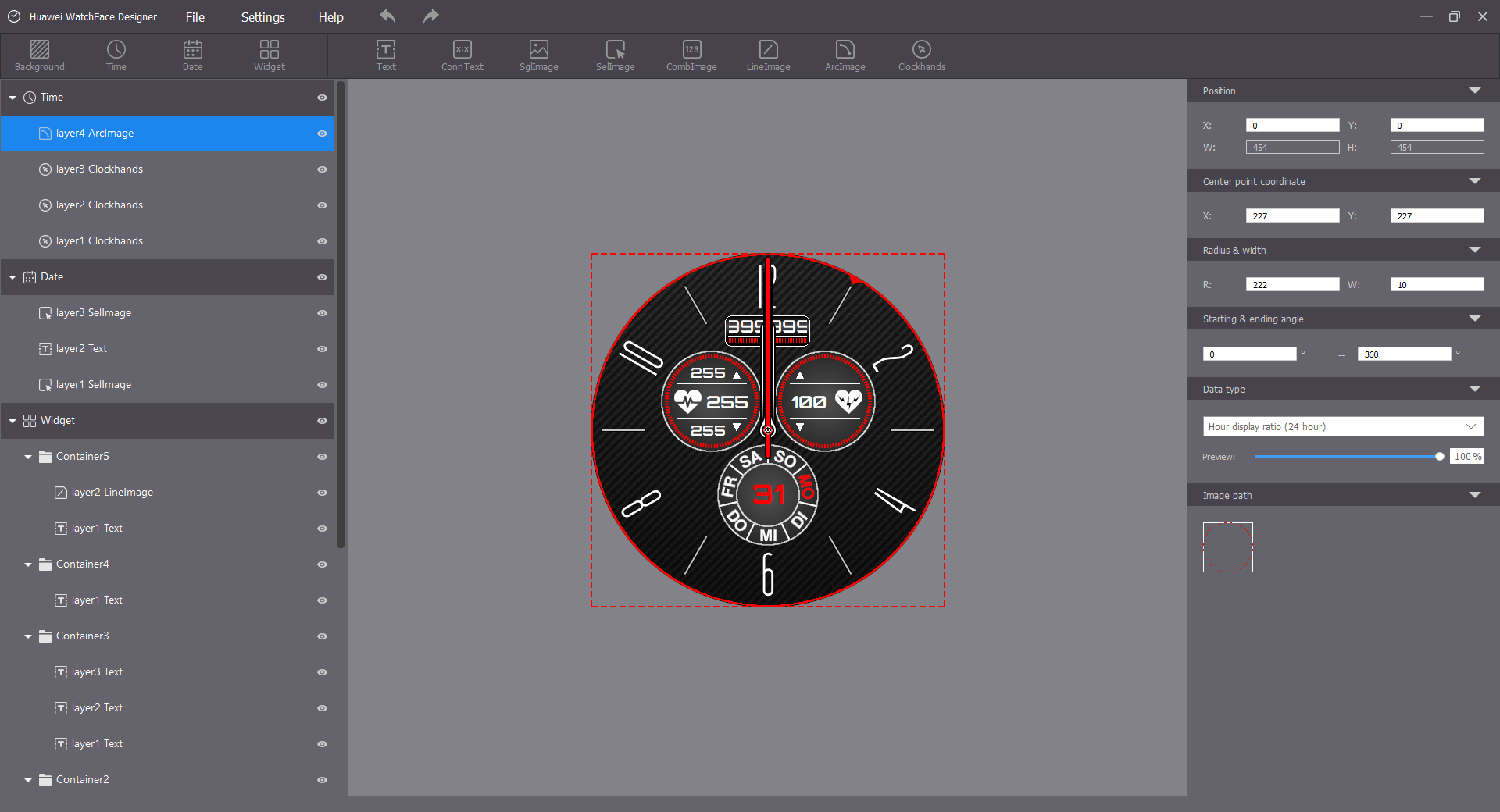Click the Position X input field

click(1292, 125)
